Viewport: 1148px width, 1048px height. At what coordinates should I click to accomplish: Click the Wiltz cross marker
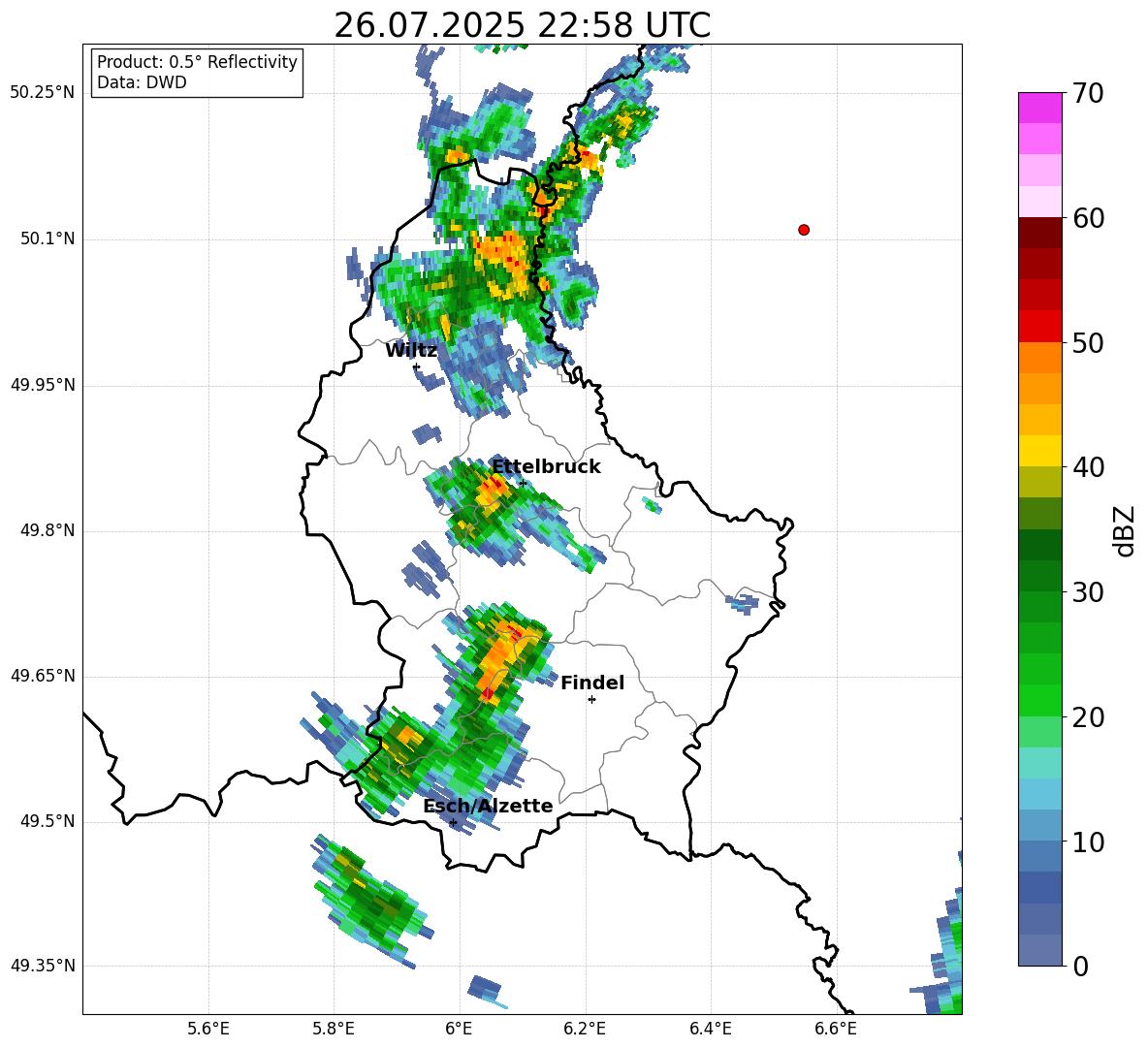(x=416, y=366)
